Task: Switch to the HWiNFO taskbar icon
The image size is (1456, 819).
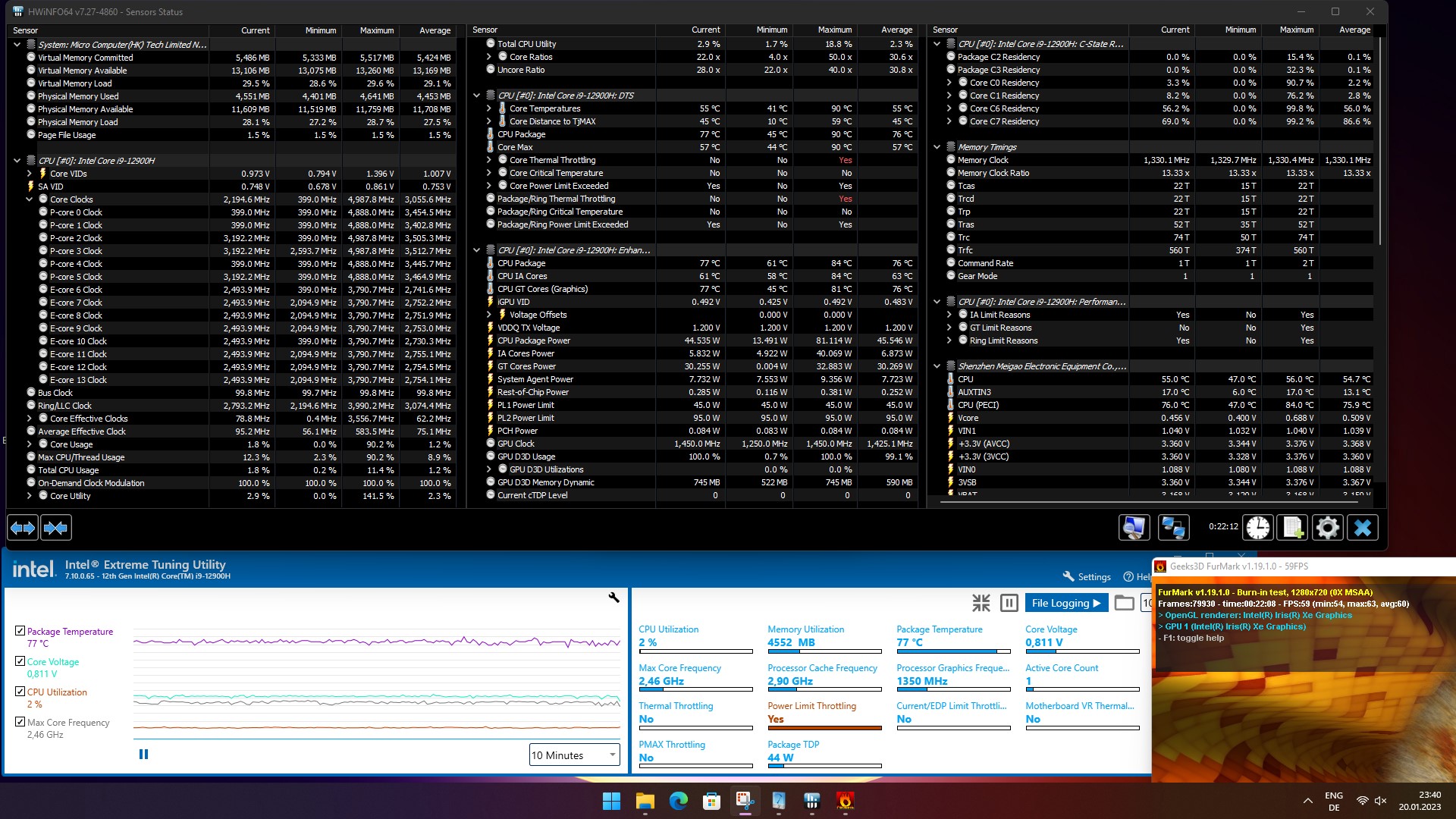Action: pyautogui.click(x=811, y=801)
